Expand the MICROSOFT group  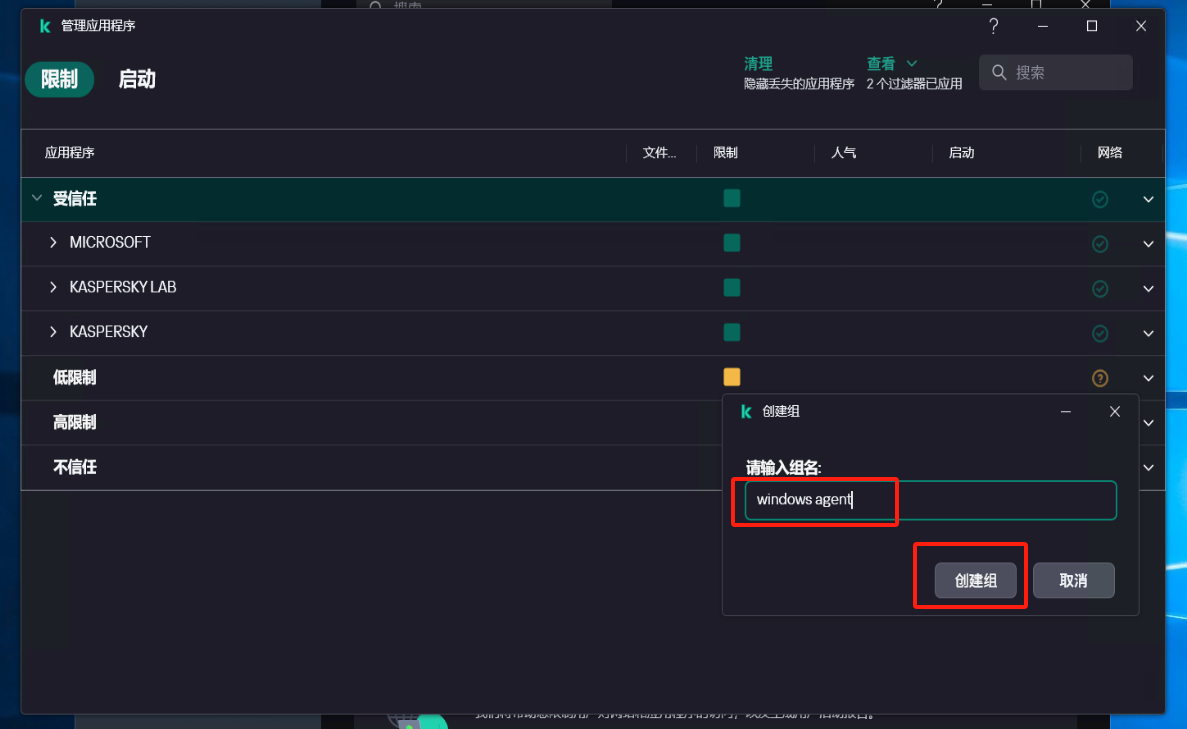click(x=53, y=242)
